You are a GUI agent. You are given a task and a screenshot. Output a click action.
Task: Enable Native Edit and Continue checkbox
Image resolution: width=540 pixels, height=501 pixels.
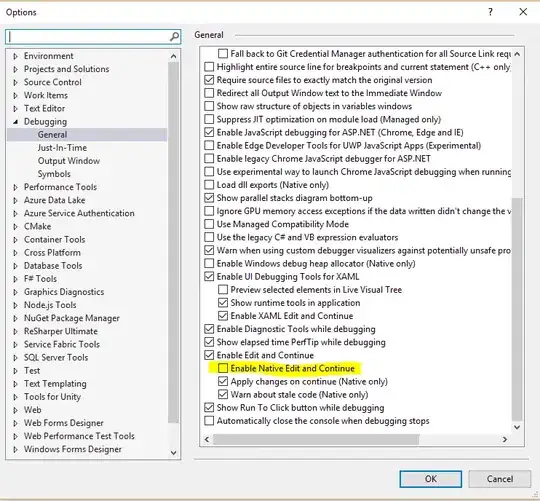(223, 368)
